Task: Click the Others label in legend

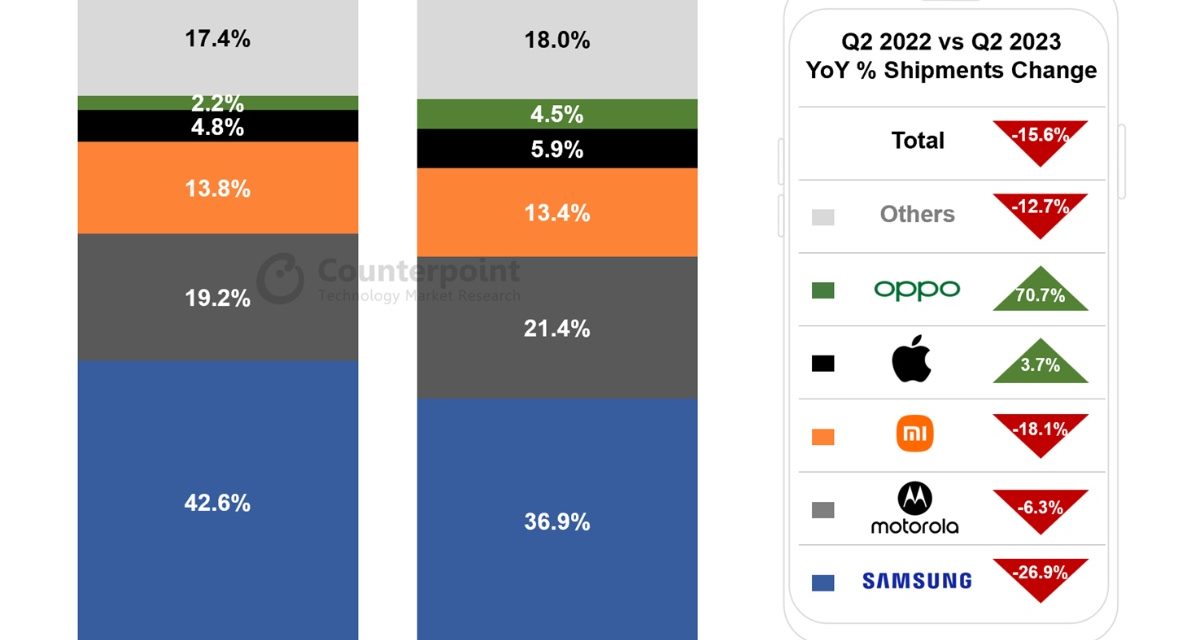Action: [x=917, y=214]
